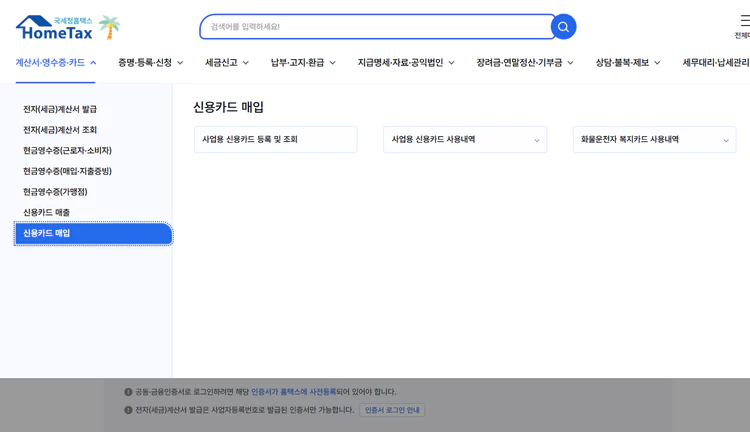Select 현금영수증(매입·지출증빙) in sidebar

(x=67, y=171)
